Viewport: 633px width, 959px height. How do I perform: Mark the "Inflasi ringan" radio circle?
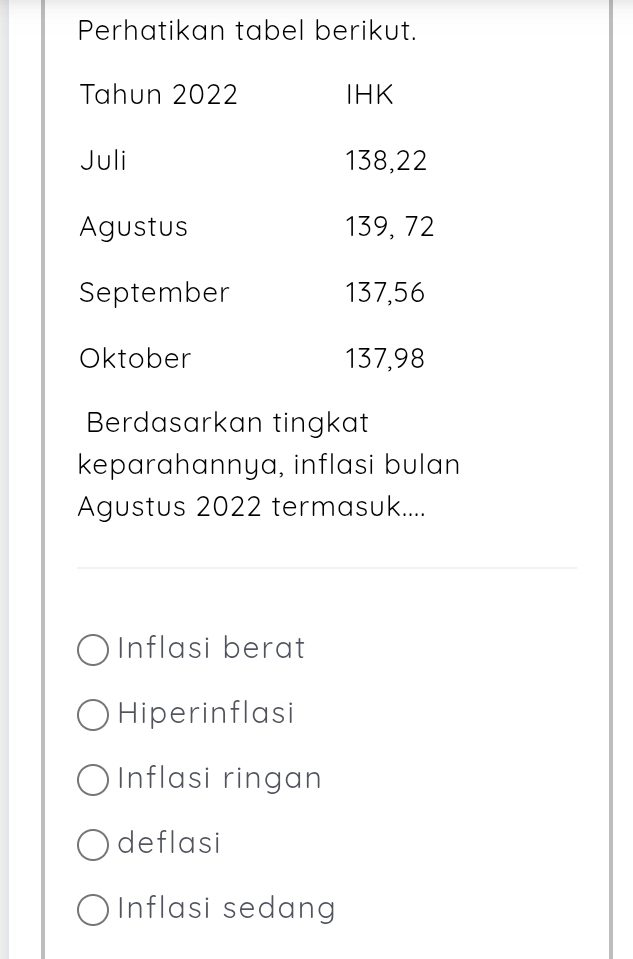(x=93, y=780)
